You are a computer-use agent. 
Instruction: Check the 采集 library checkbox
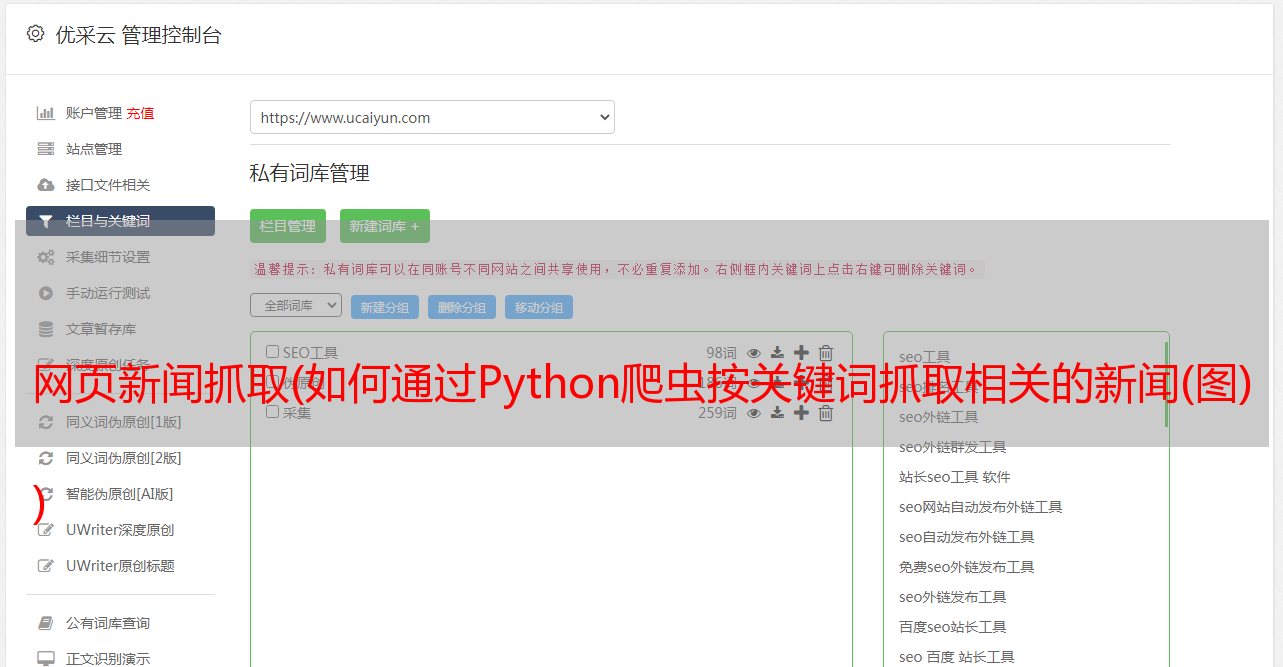pos(272,411)
